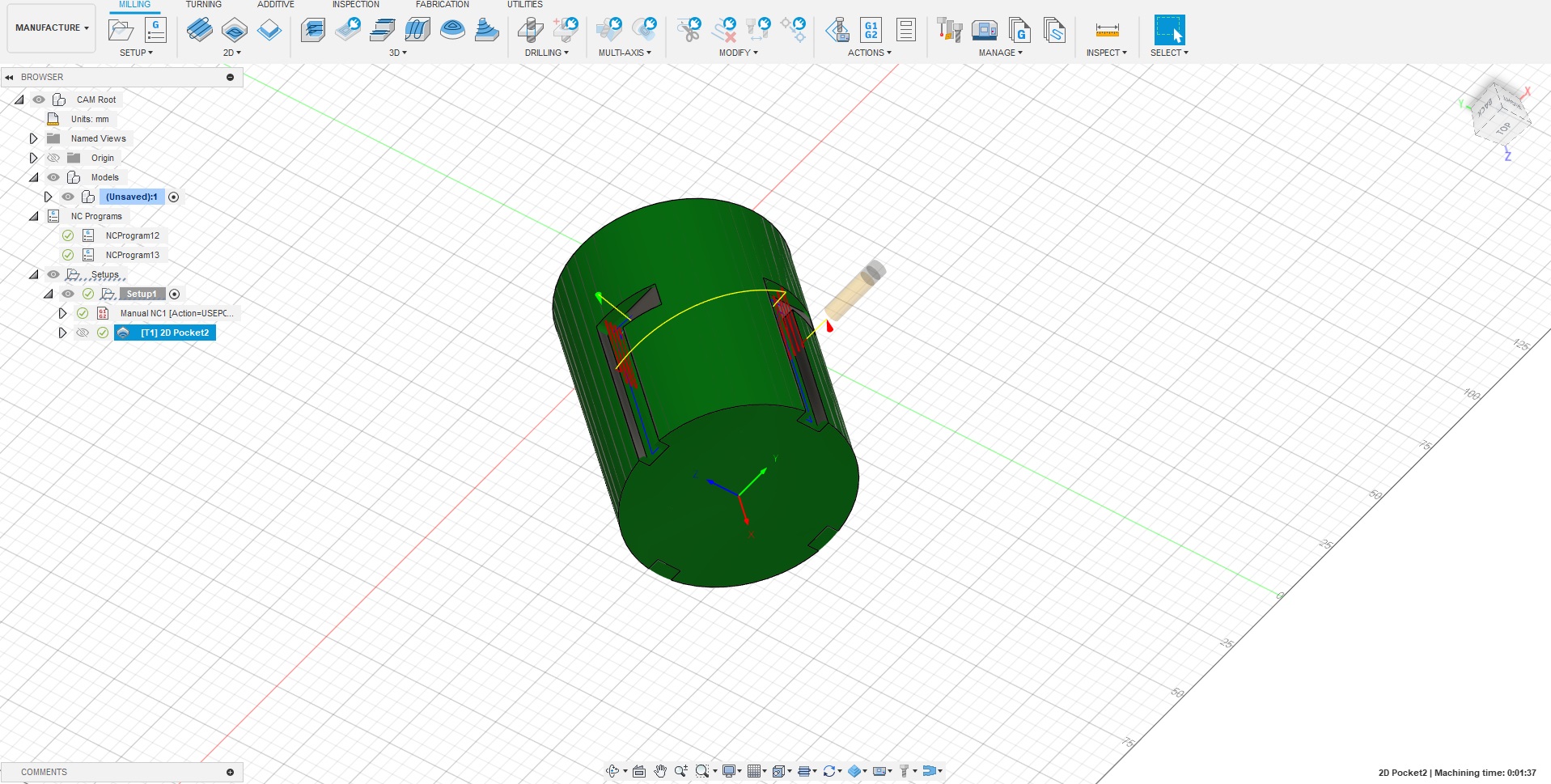Screen dimensions: 1551x784
Task: Select the Contour 3D toolpath tool
Action: 487,31
